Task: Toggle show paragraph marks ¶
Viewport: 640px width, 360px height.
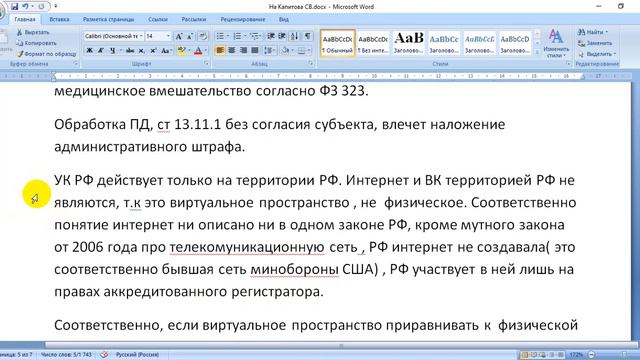Action: 307,36
